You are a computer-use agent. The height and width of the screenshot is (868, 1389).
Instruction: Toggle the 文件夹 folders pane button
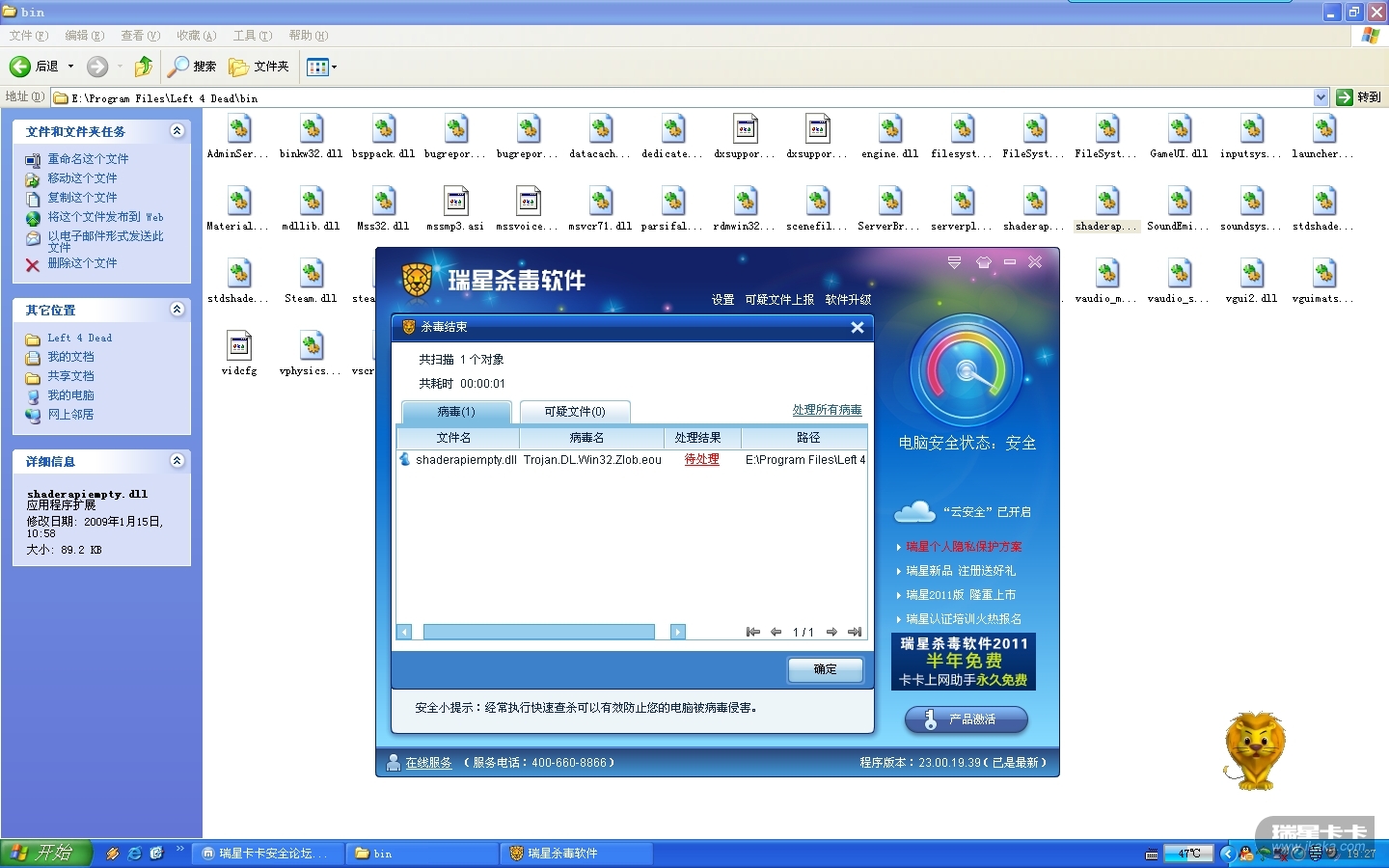[259, 67]
